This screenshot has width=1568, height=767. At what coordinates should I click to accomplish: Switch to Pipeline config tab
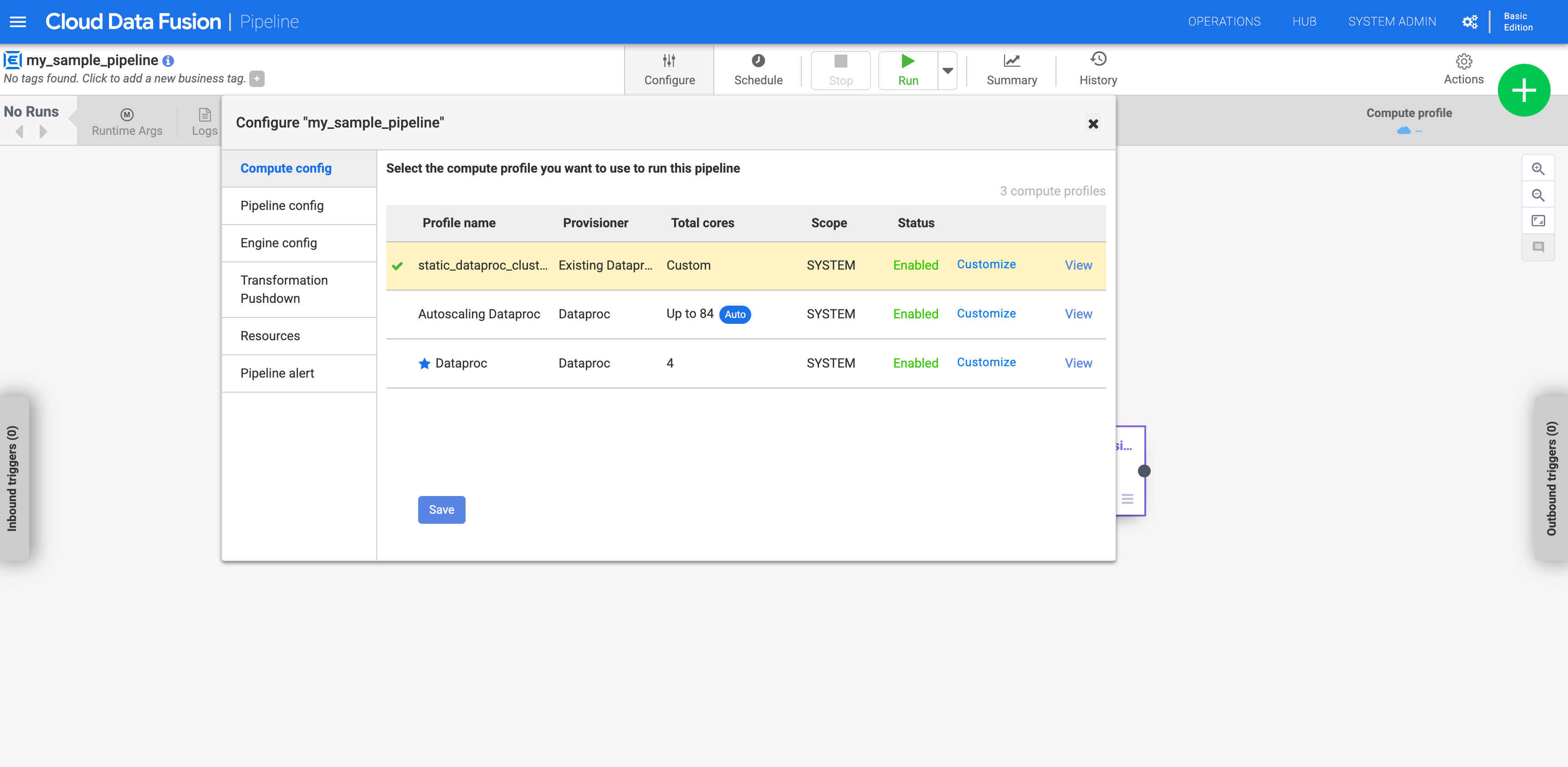coord(281,205)
